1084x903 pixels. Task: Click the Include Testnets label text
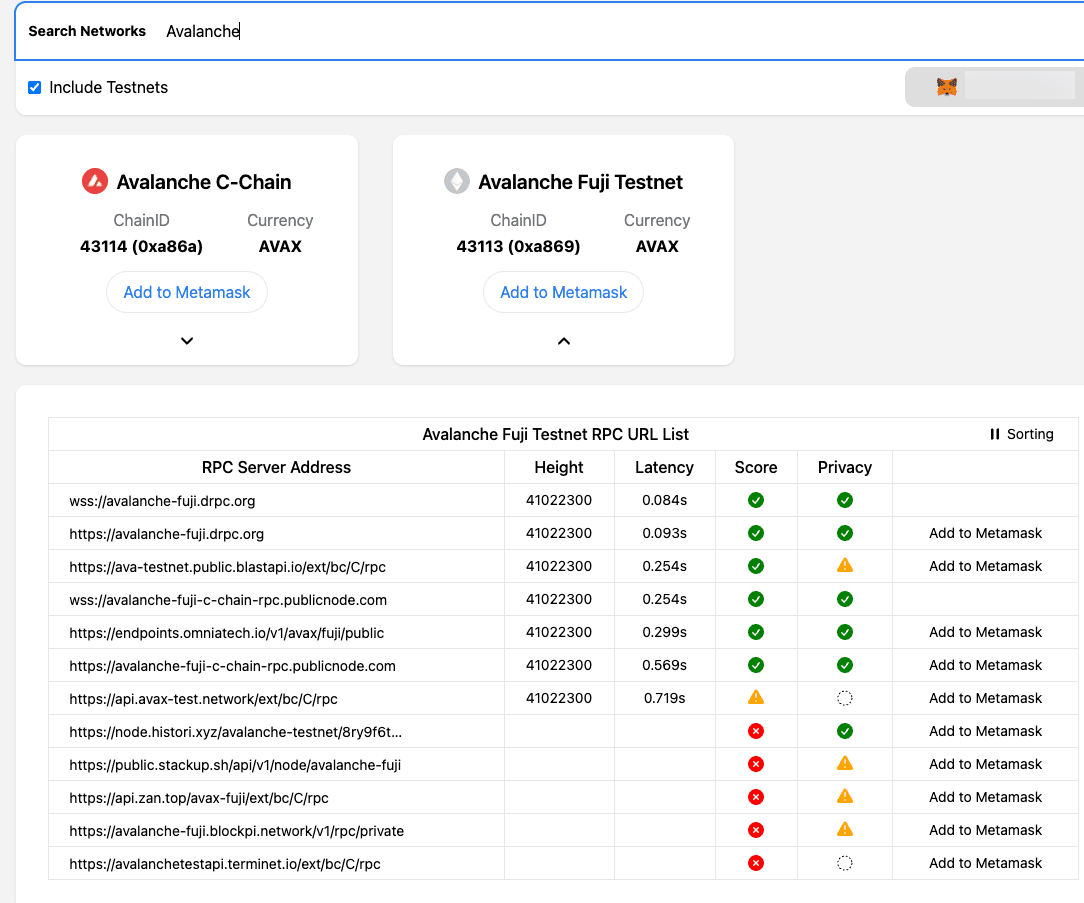coord(109,87)
